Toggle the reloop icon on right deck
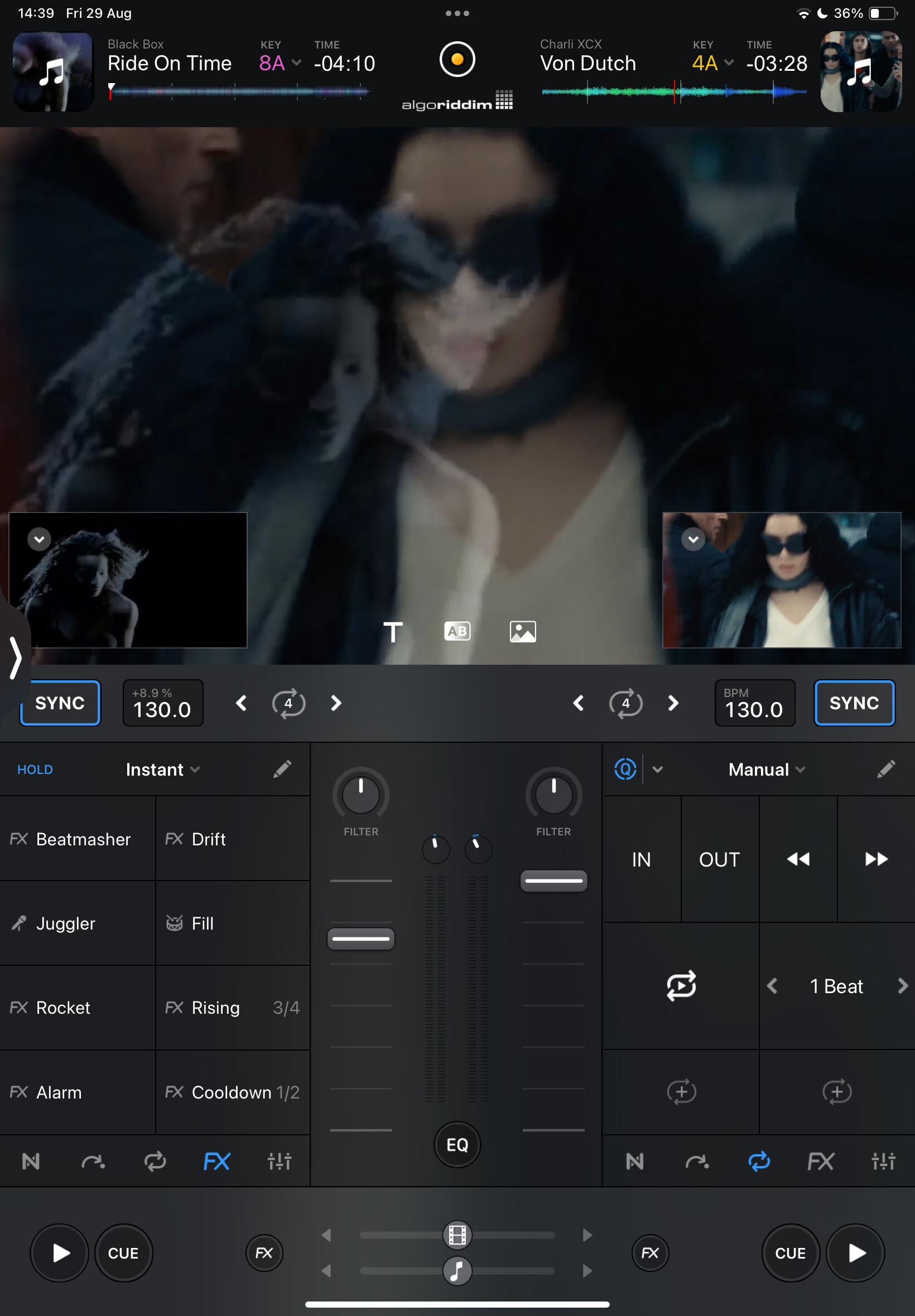 [681, 986]
